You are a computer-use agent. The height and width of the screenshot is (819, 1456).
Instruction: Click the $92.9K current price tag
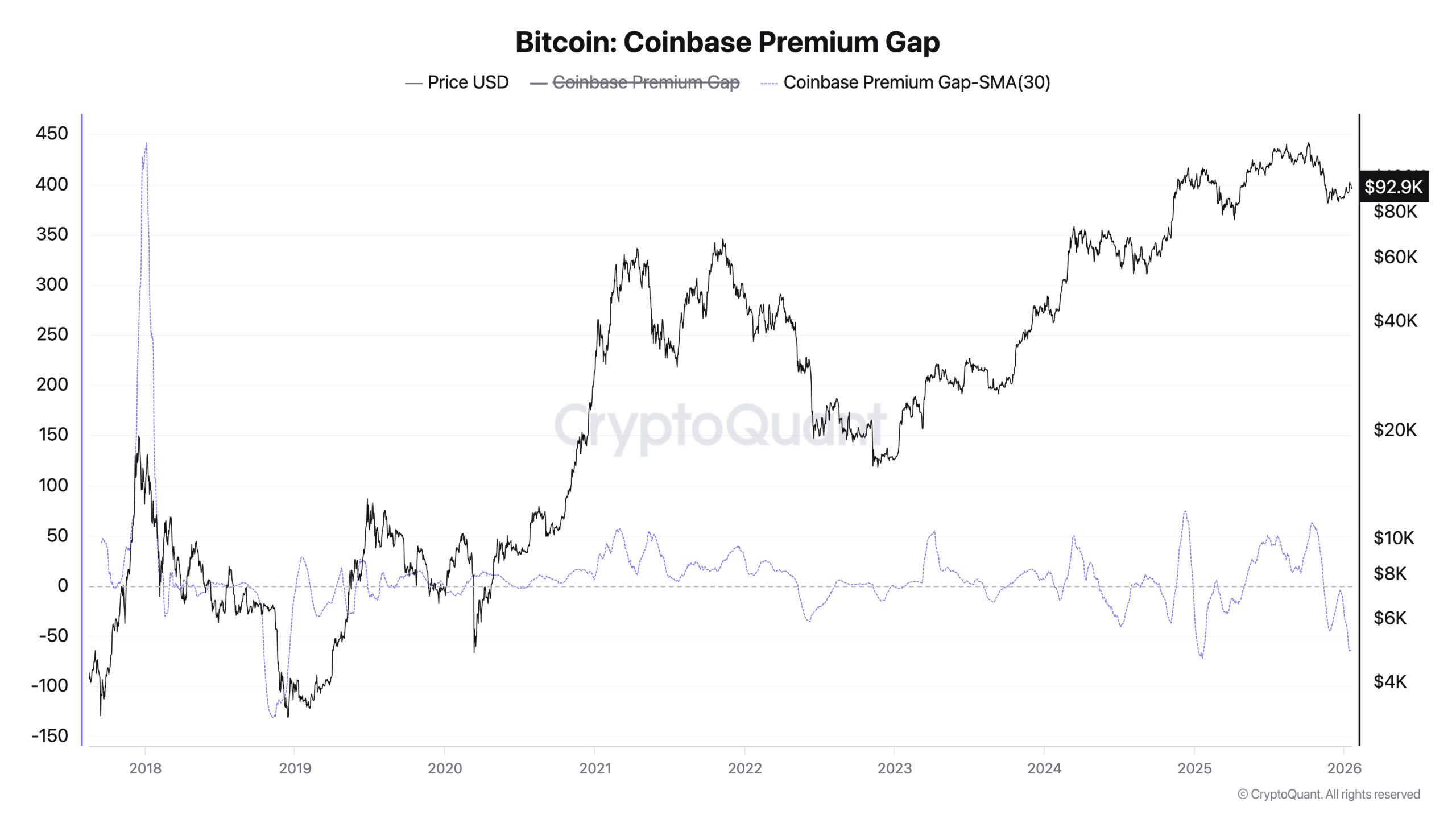click(x=1393, y=187)
